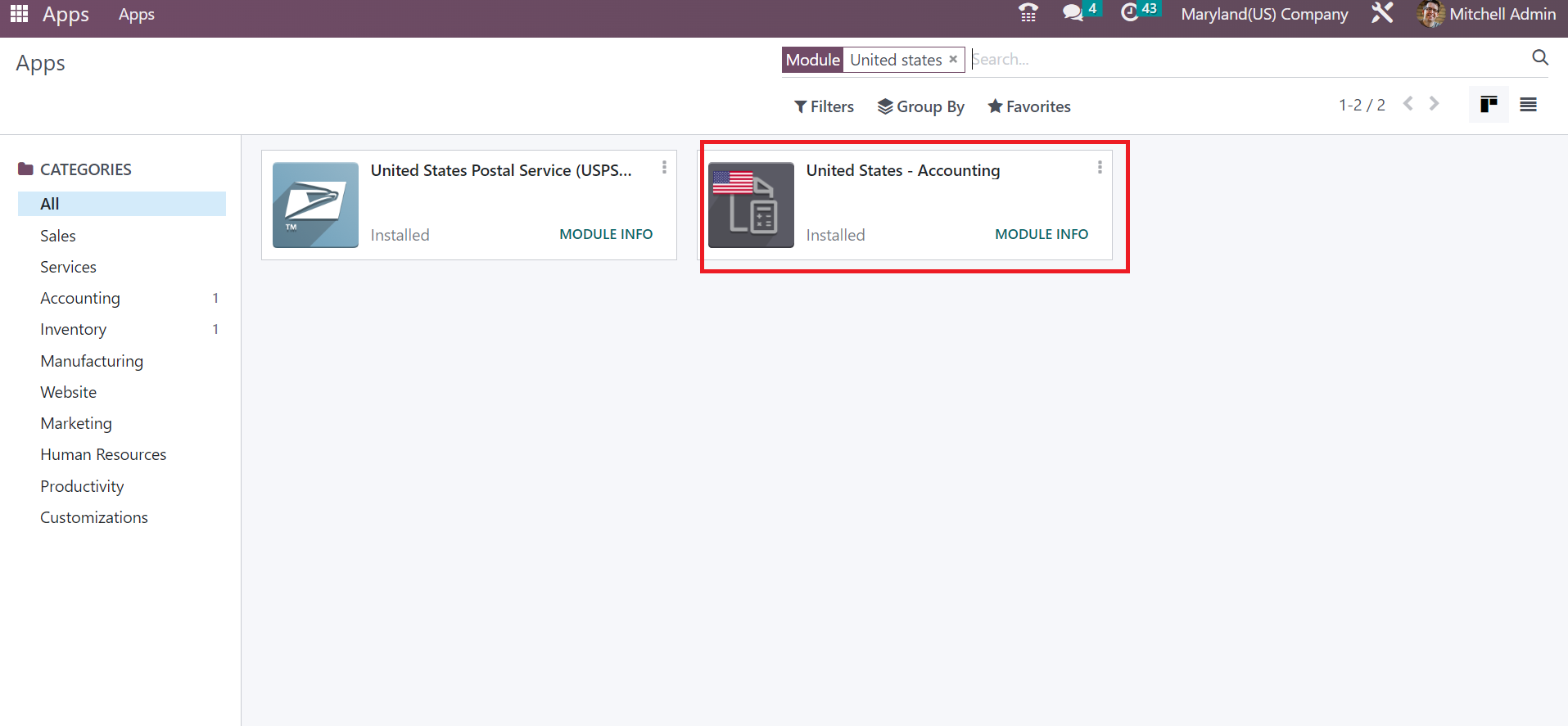Click Installed status on USPS card
Viewport: 1568px width, 726px height.
(400, 235)
